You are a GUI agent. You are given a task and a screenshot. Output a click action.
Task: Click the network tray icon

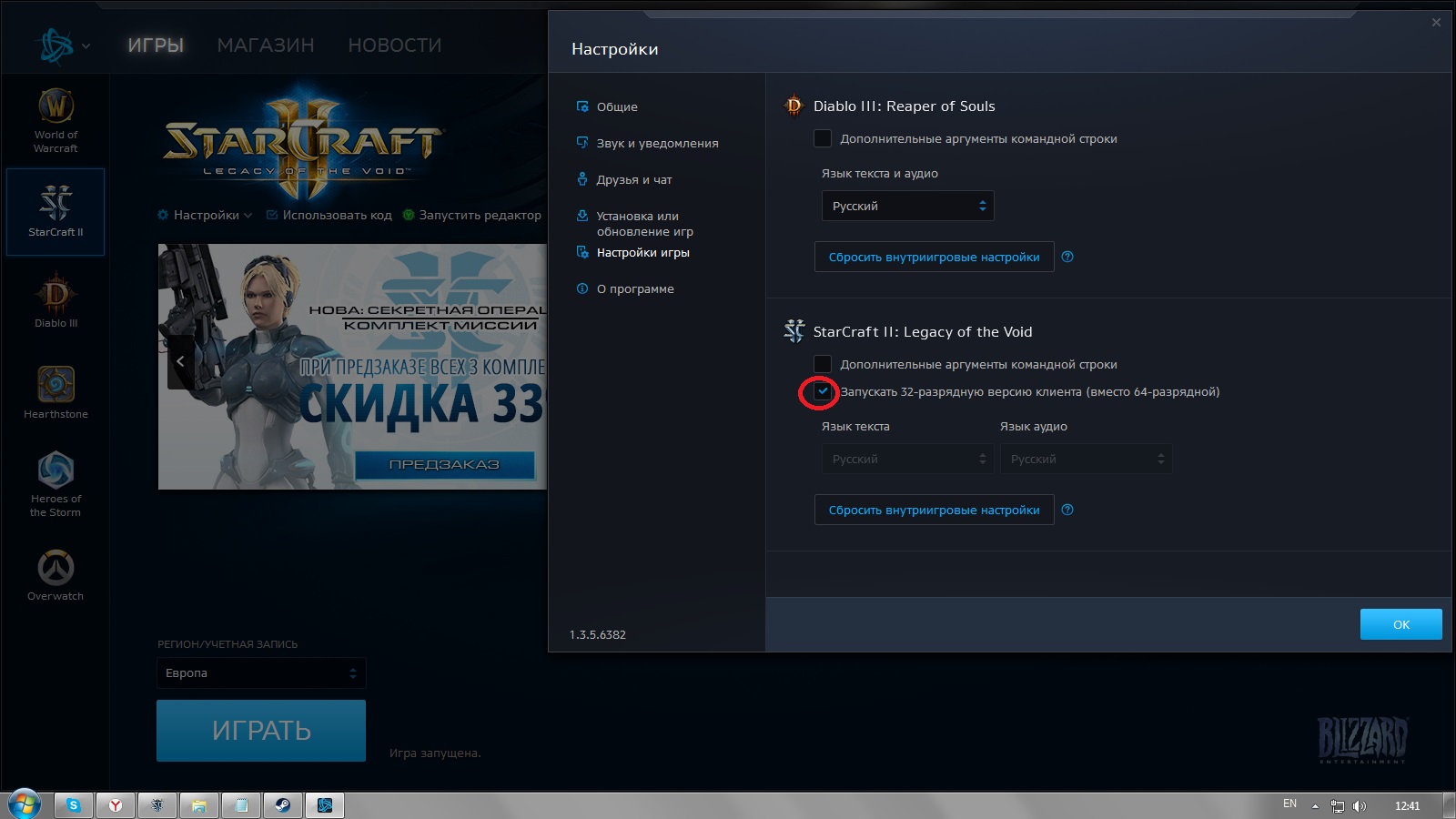(1338, 806)
